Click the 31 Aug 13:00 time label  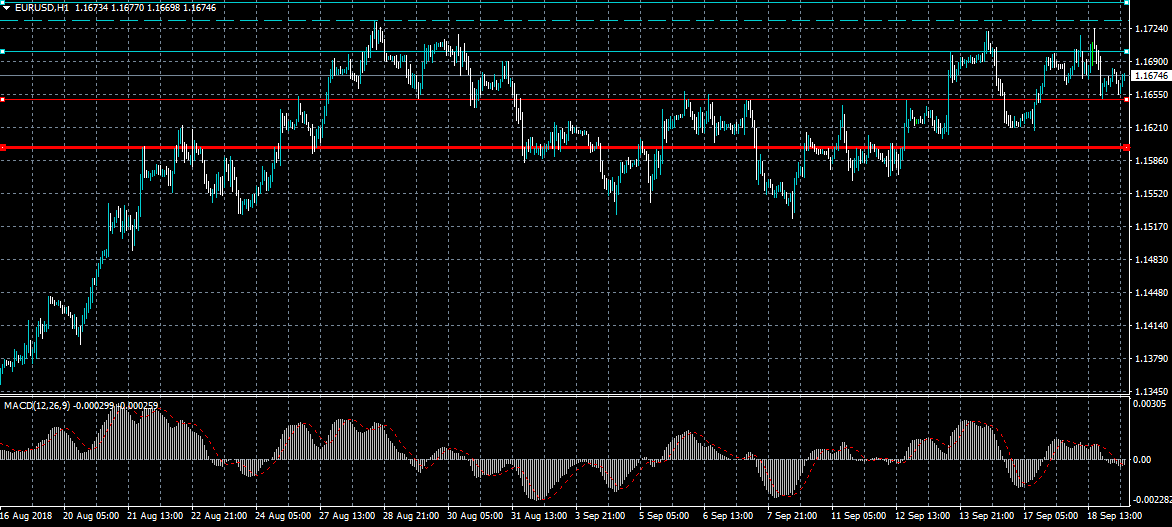(x=539, y=517)
